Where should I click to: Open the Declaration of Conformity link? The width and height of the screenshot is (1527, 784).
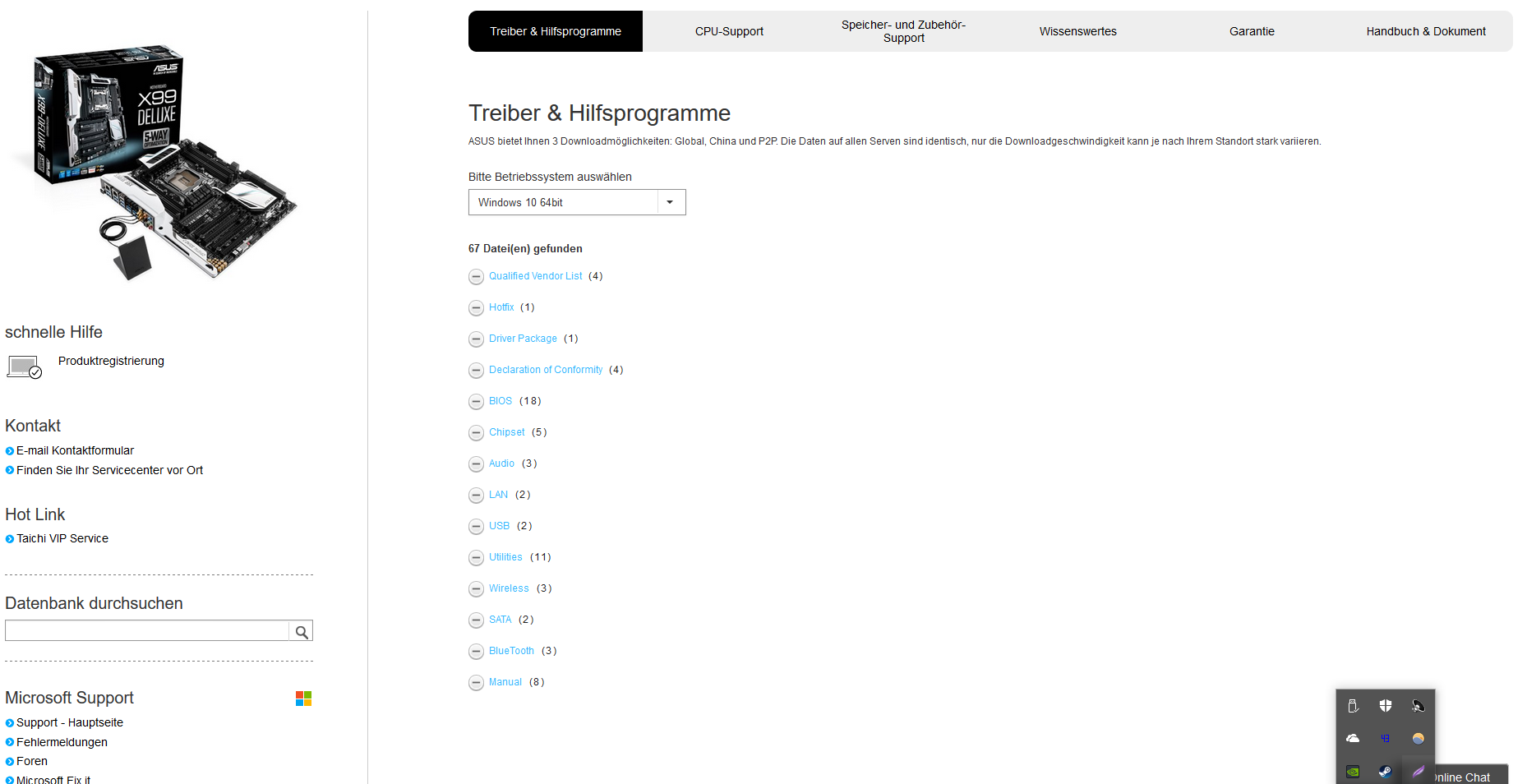pyautogui.click(x=546, y=370)
